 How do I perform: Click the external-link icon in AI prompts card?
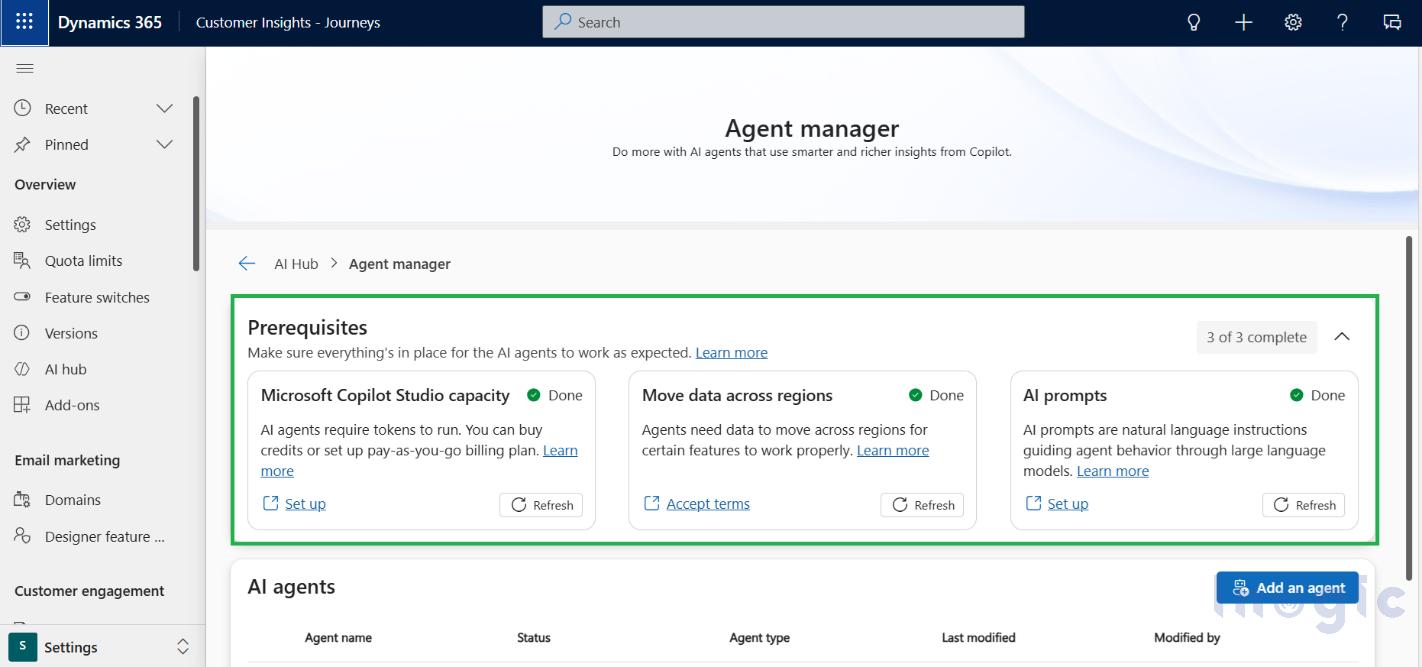(x=1033, y=503)
